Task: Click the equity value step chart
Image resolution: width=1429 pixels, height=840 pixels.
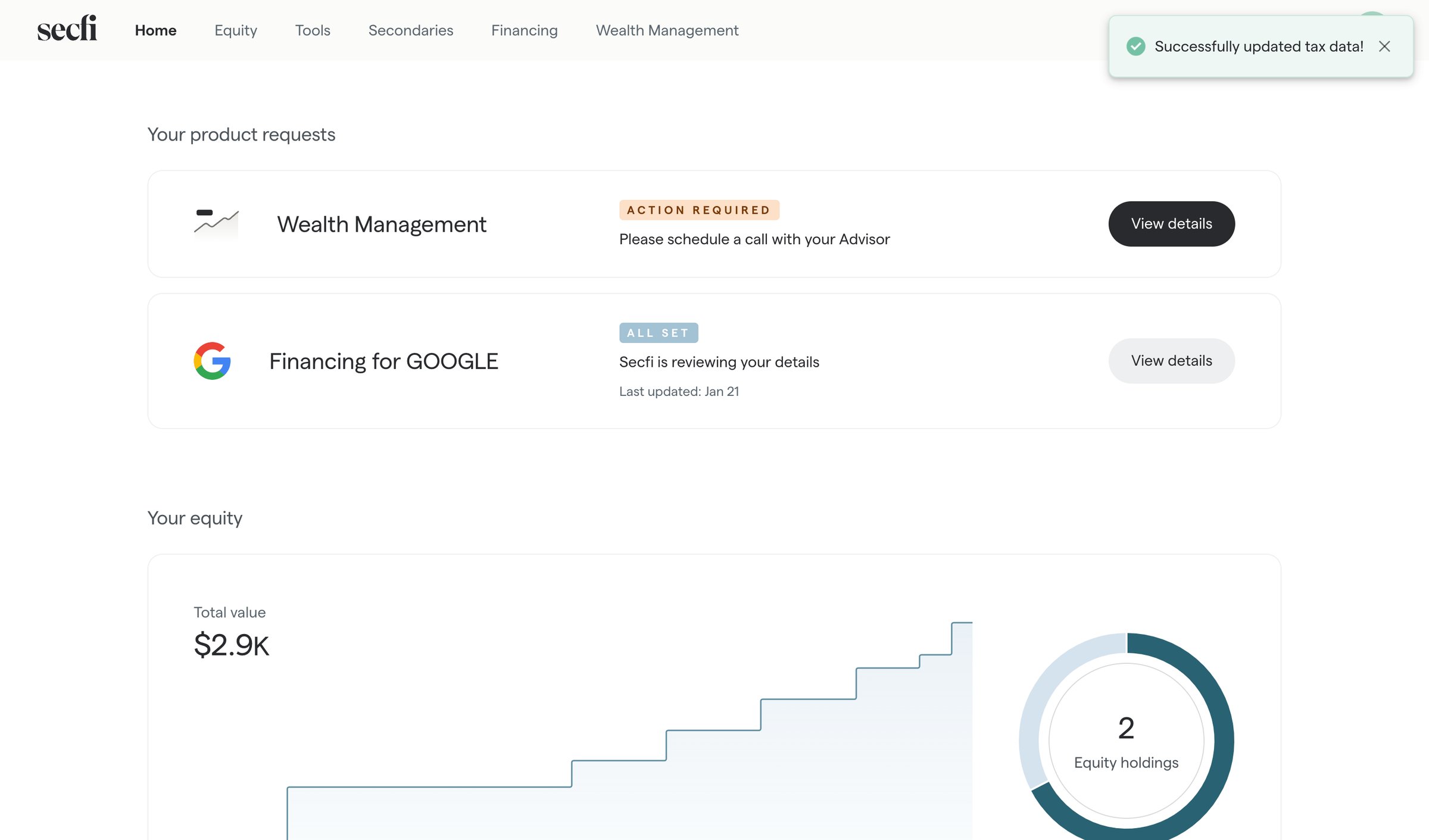Action: (x=629, y=731)
